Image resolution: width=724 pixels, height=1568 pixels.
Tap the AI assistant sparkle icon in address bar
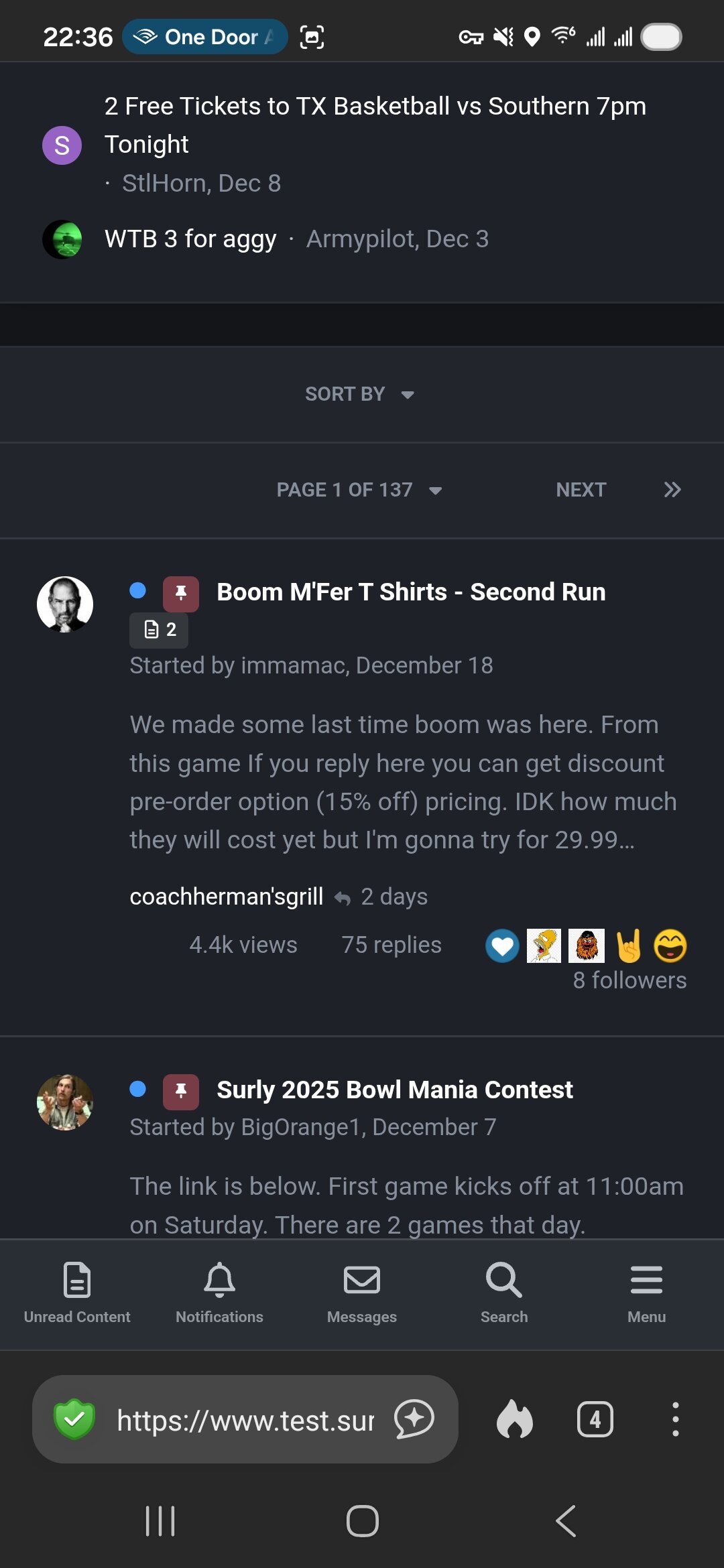click(414, 1419)
